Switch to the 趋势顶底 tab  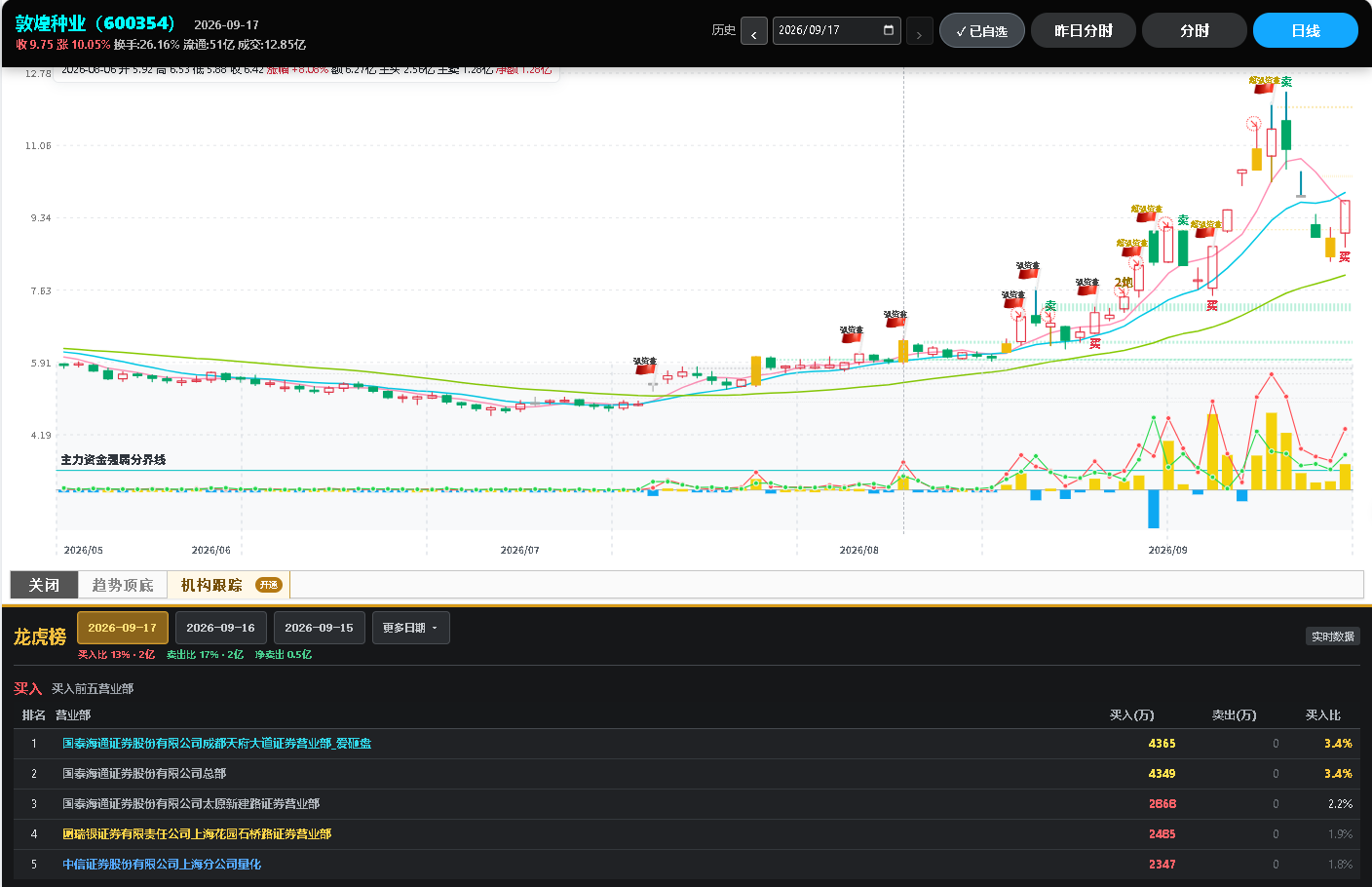(123, 585)
